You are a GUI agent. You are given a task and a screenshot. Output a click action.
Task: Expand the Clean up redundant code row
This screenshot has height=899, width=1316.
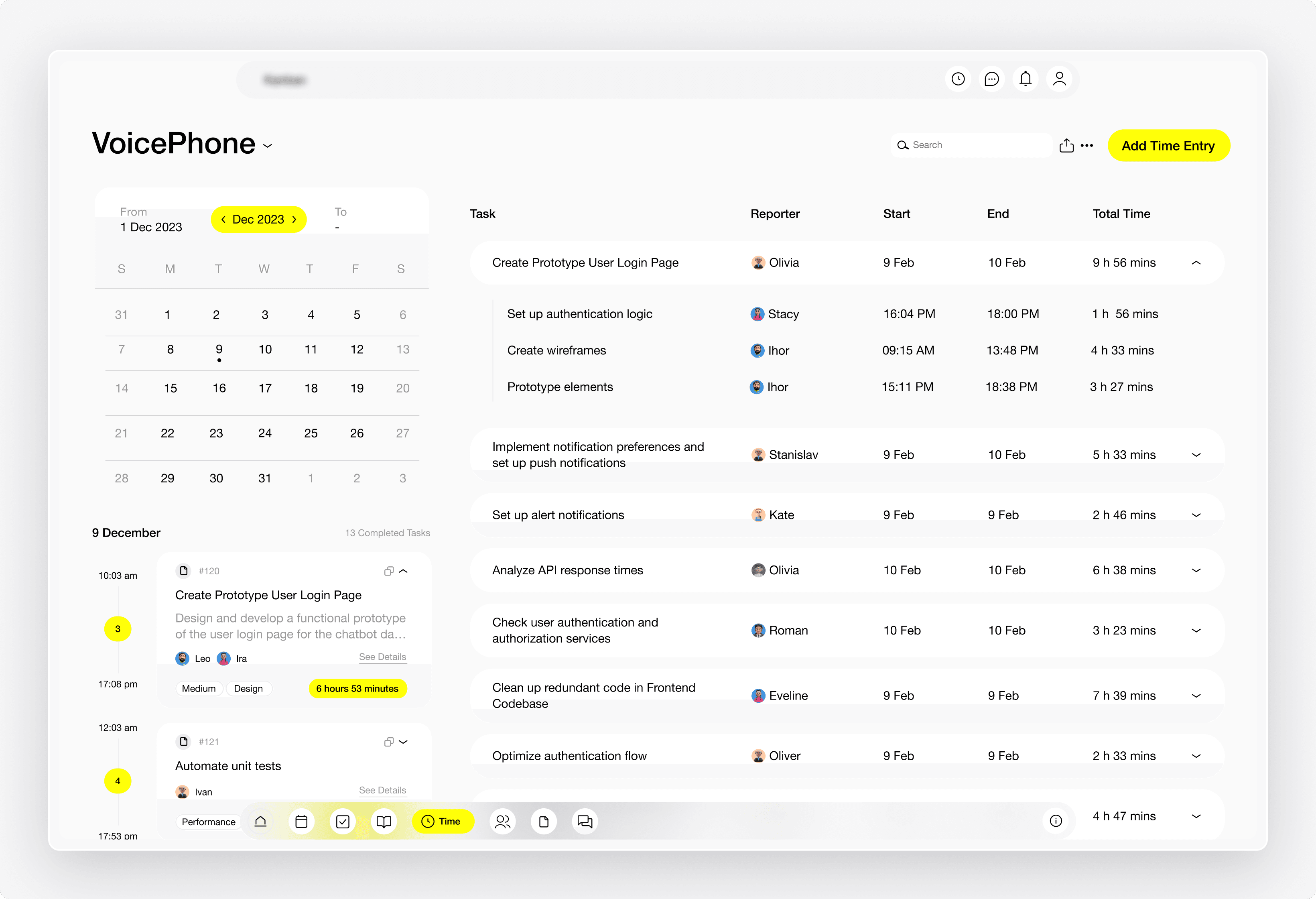pyautogui.click(x=1196, y=696)
